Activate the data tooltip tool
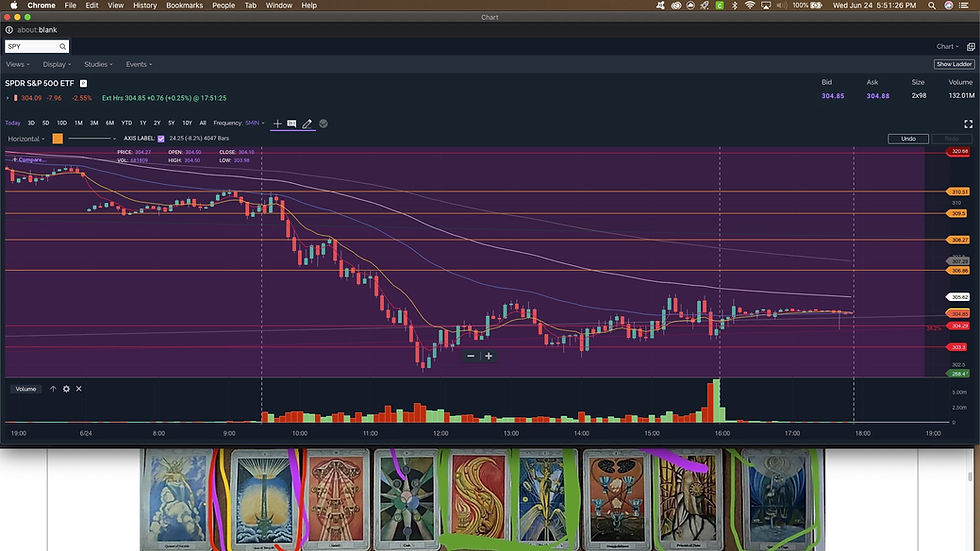This screenshot has width=980, height=551. [x=291, y=124]
